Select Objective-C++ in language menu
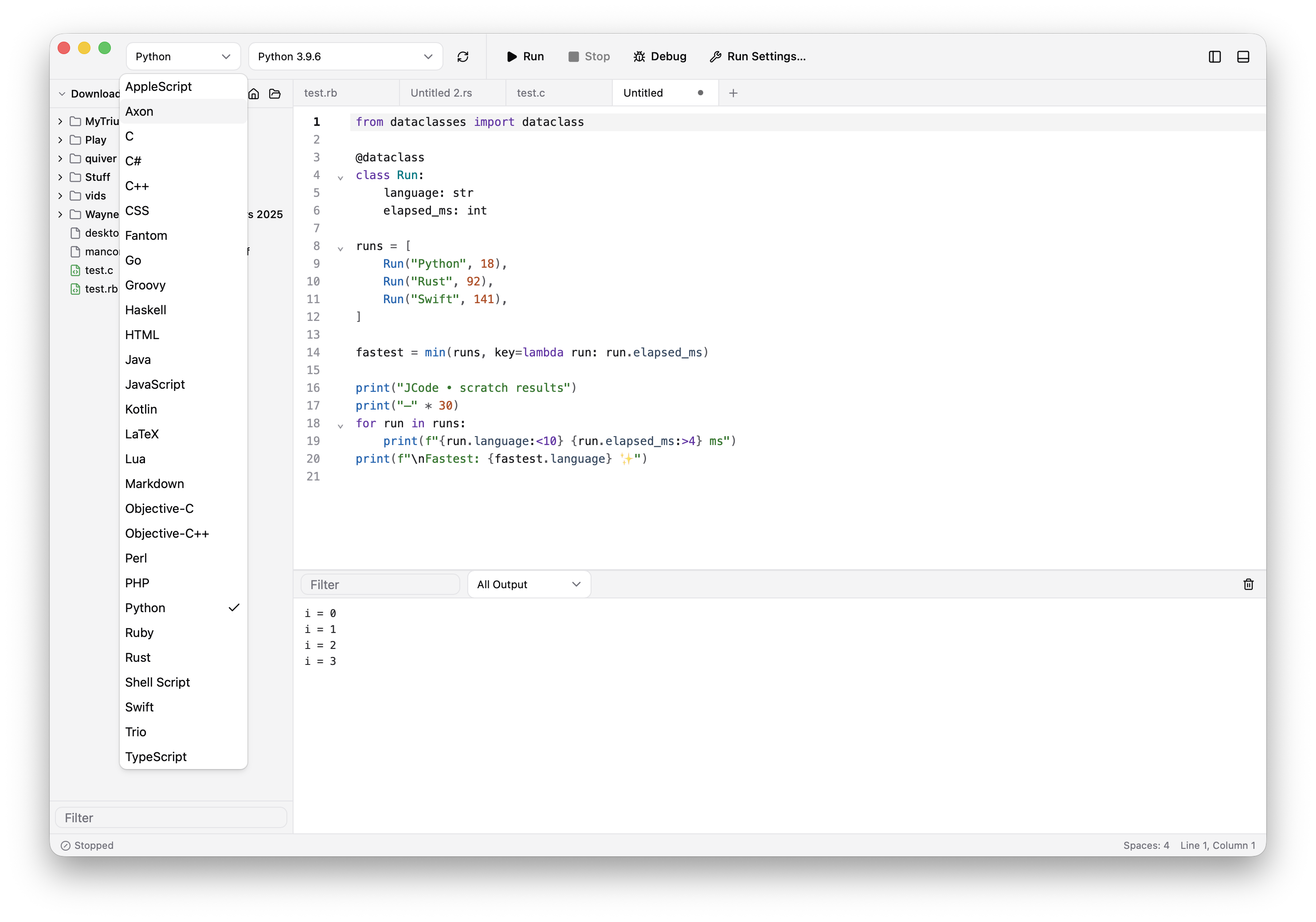The height and width of the screenshot is (922, 1316). click(184, 534)
